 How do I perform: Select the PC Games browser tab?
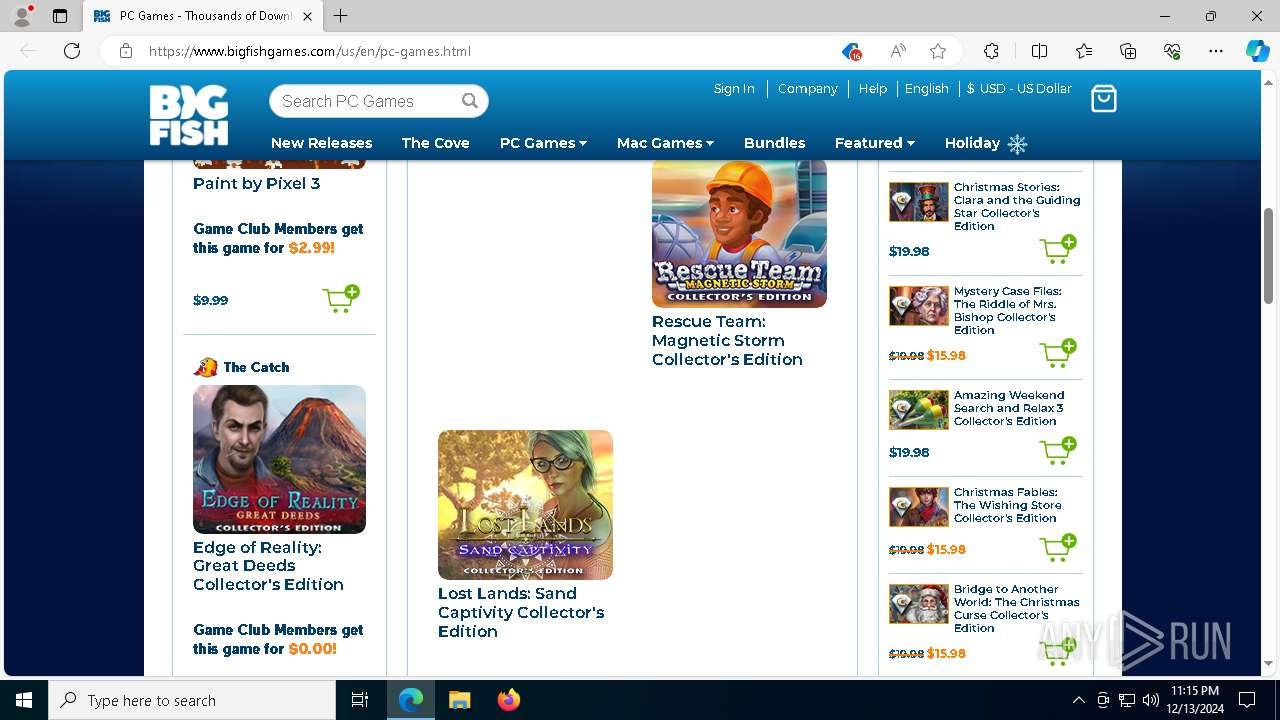tap(203, 16)
